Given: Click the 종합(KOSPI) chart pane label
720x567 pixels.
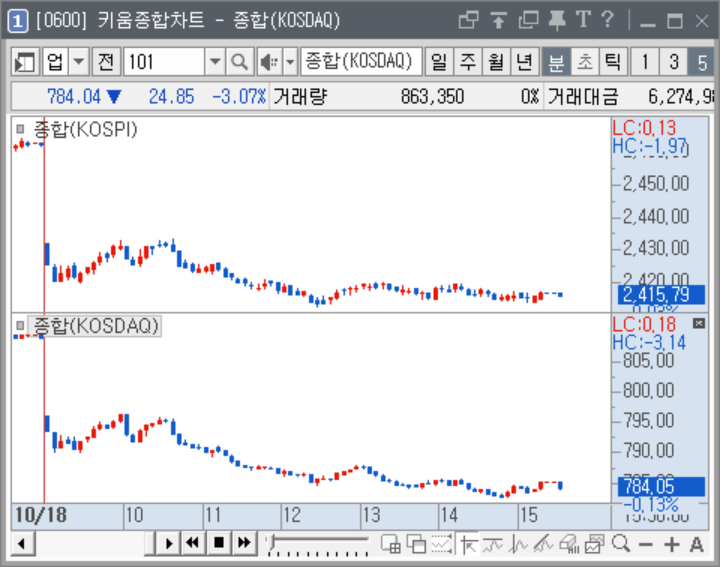Looking at the screenshot, I should coord(85,129).
